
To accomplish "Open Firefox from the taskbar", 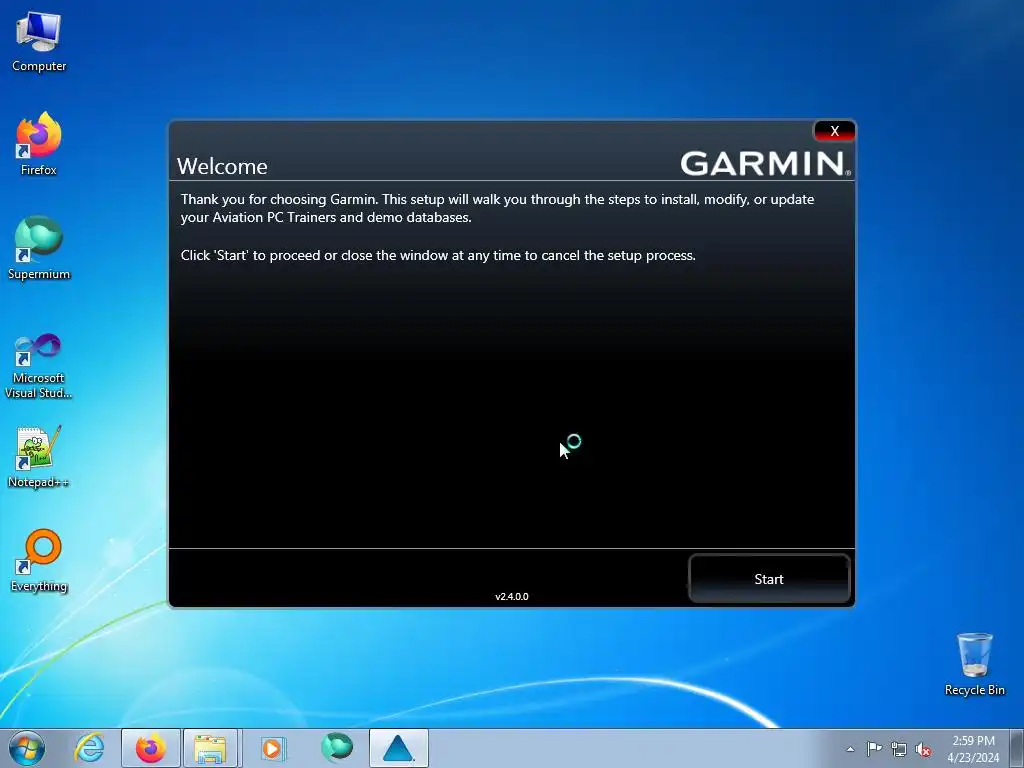I will point(150,748).
